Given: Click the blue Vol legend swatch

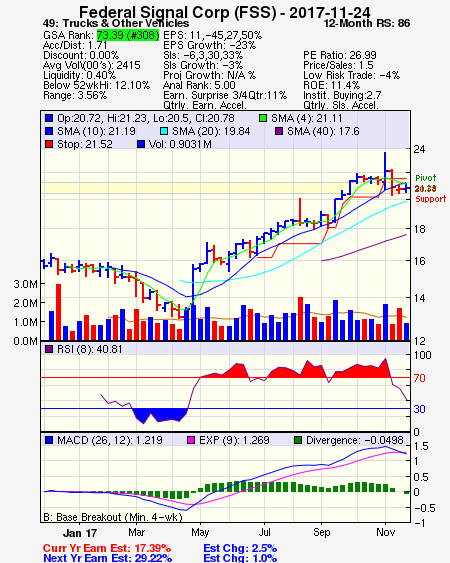Looking at the screenshot, I should 141,144.
